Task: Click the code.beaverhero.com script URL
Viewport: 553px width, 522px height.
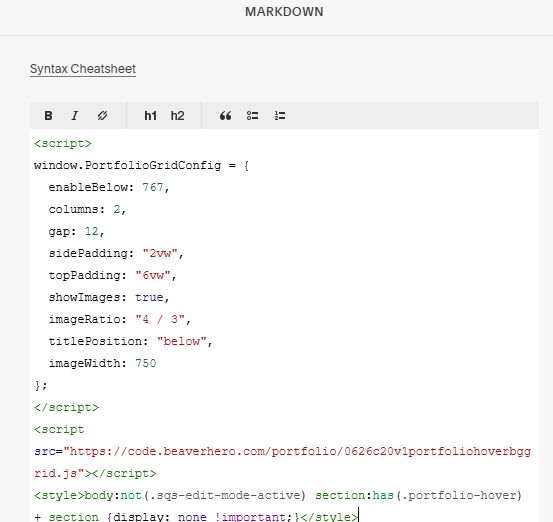Action: pos(282,462)
